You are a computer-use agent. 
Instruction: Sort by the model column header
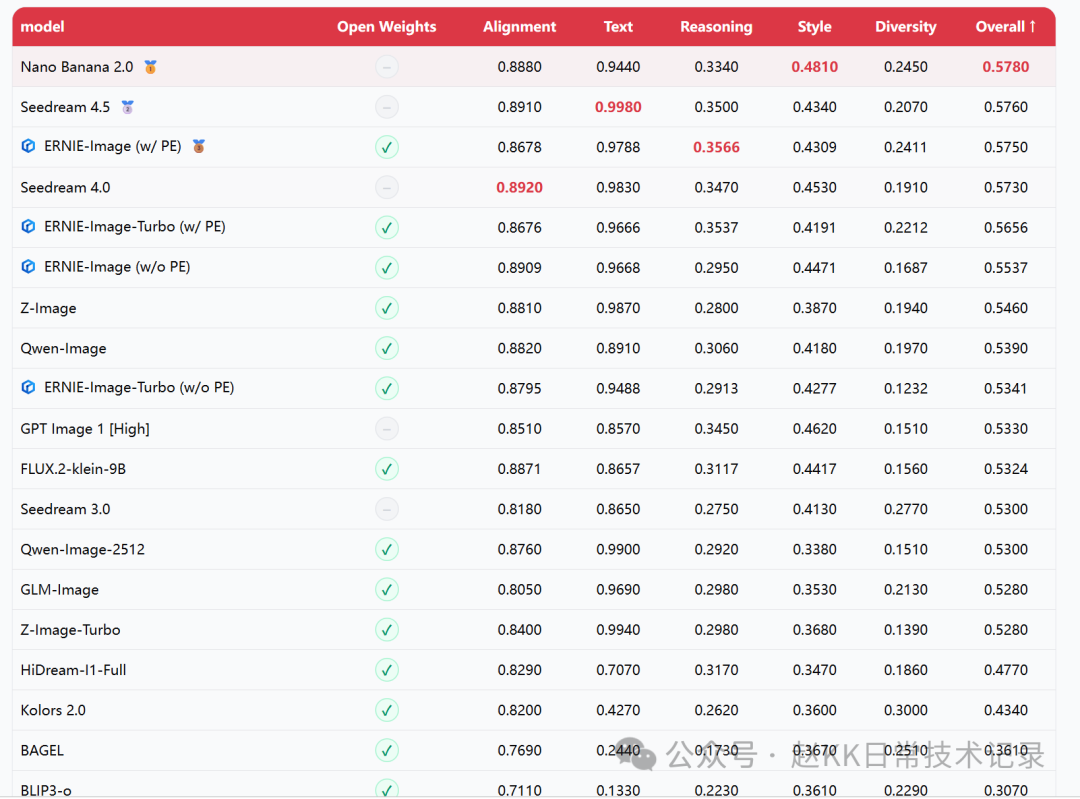click(42, 27)
